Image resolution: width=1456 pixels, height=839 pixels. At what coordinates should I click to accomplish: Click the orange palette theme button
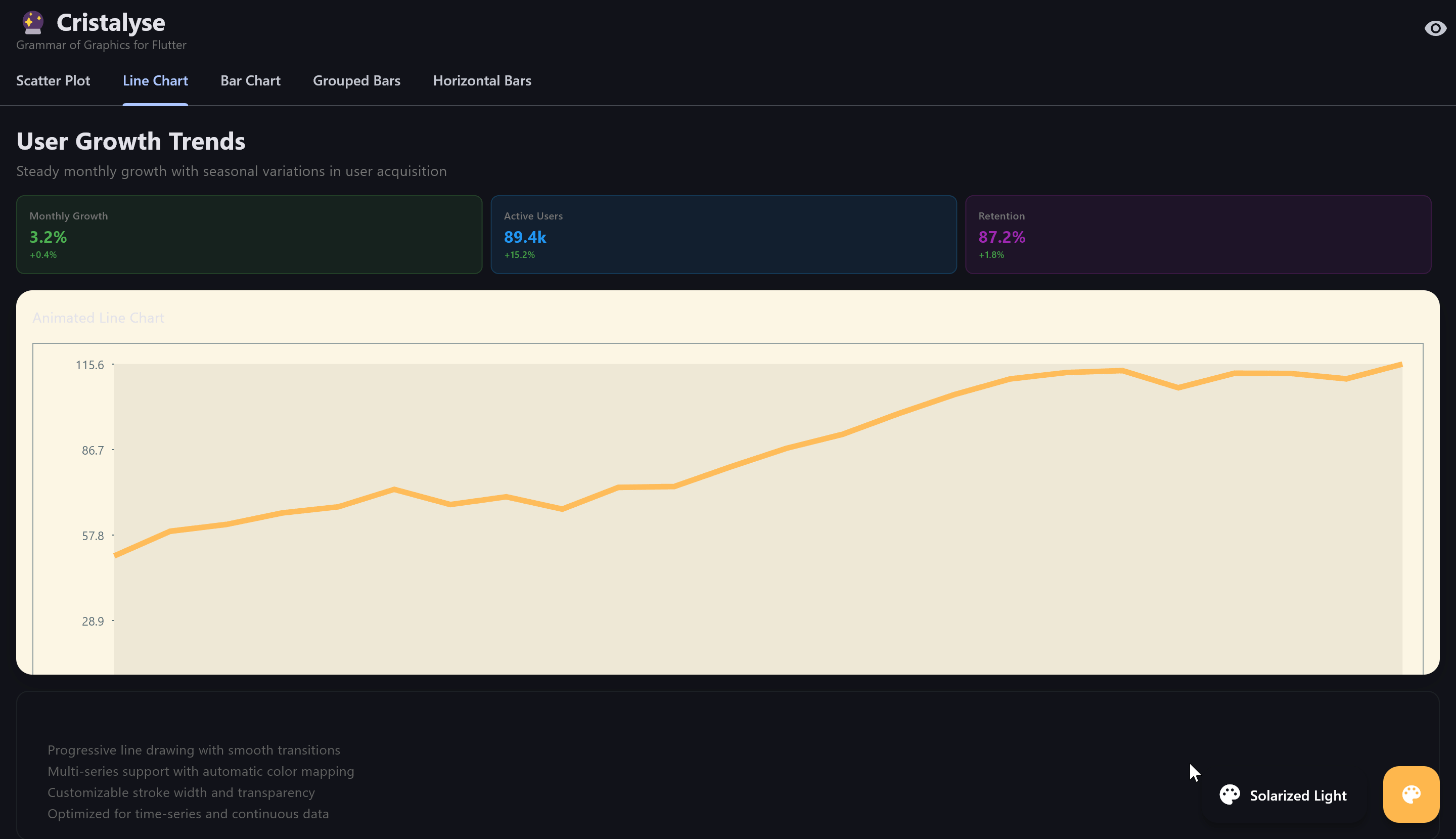(1410, 794)
